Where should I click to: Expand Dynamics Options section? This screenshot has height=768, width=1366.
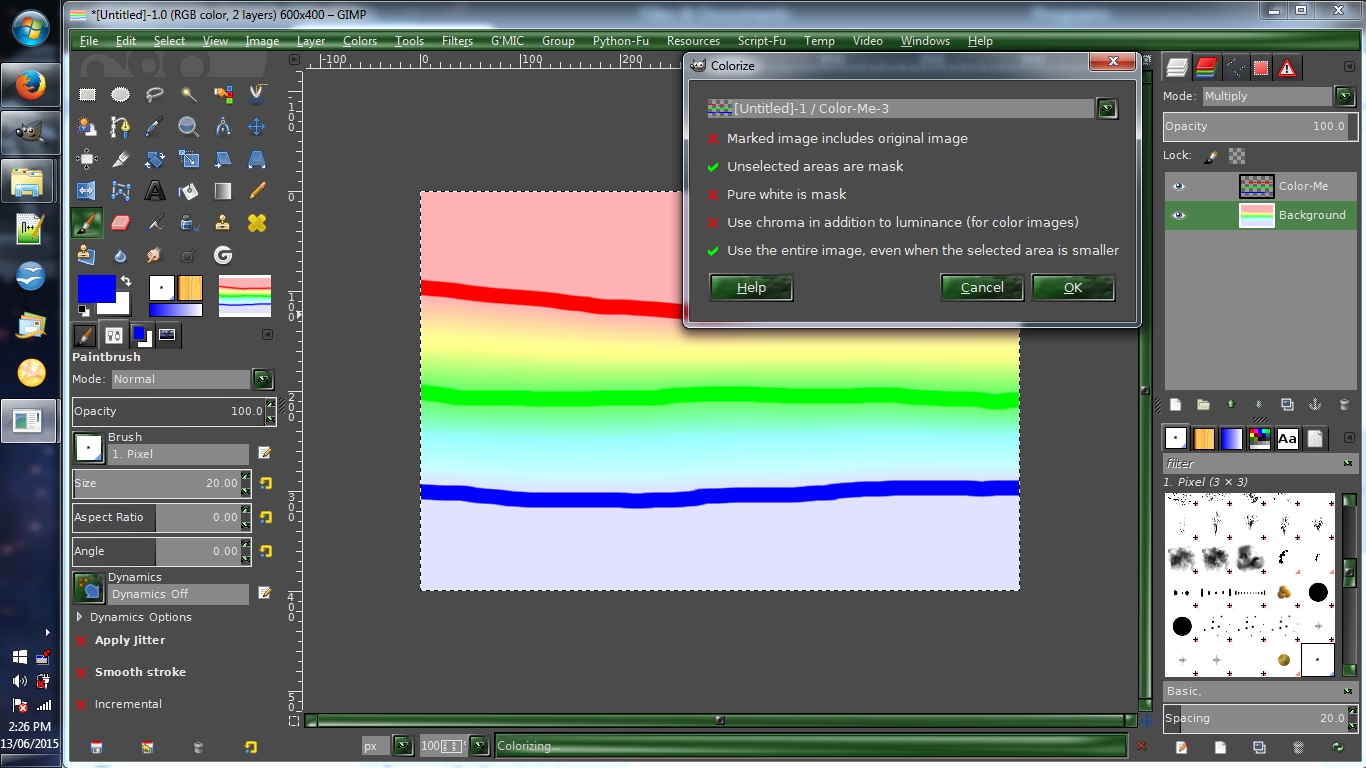80,617
